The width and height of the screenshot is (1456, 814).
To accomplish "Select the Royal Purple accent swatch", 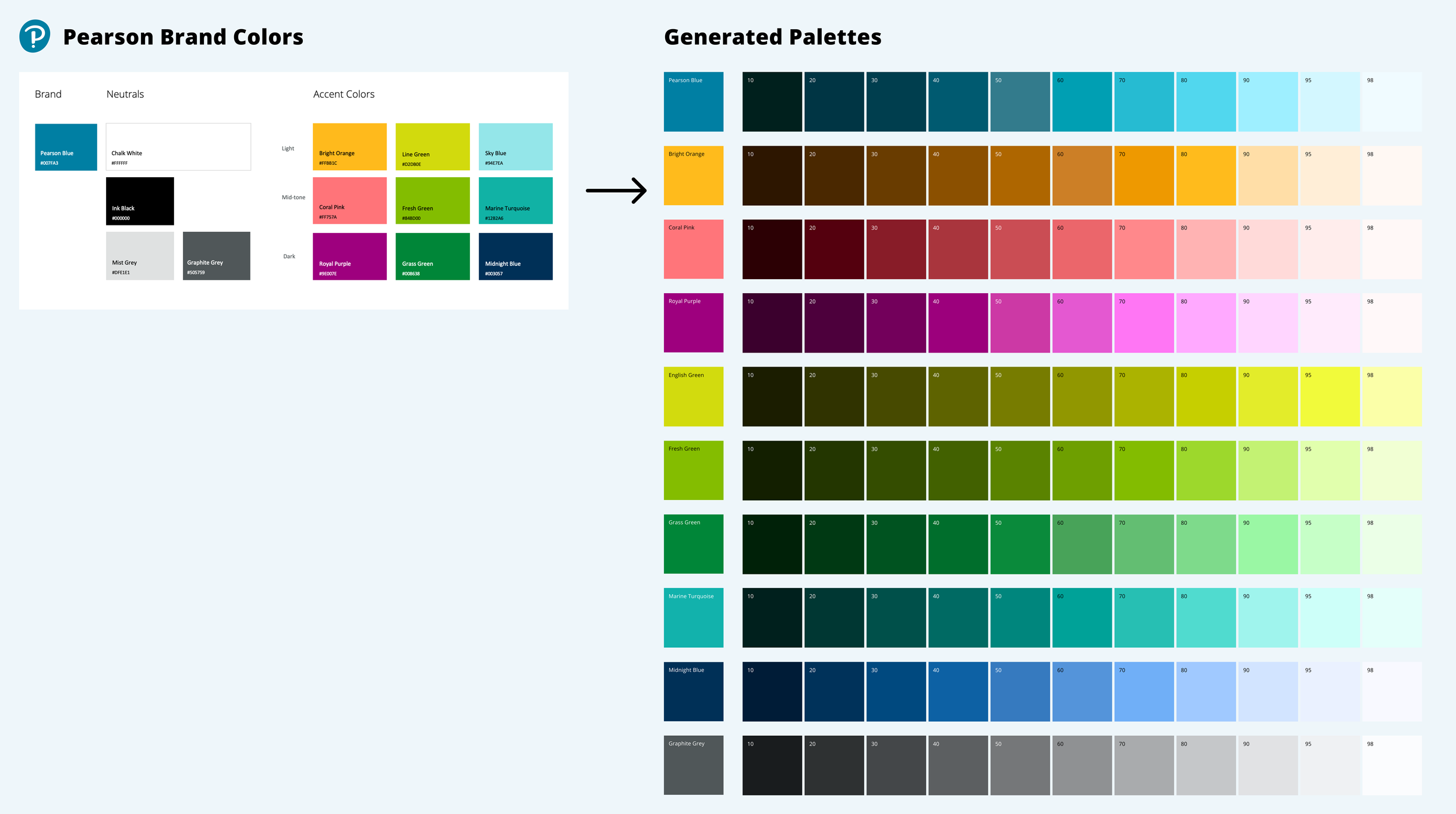I will [x=349, y=256].
